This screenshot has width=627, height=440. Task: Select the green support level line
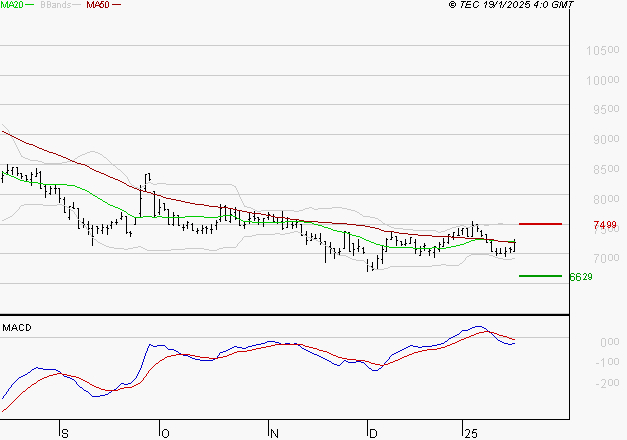click(540, 275)
